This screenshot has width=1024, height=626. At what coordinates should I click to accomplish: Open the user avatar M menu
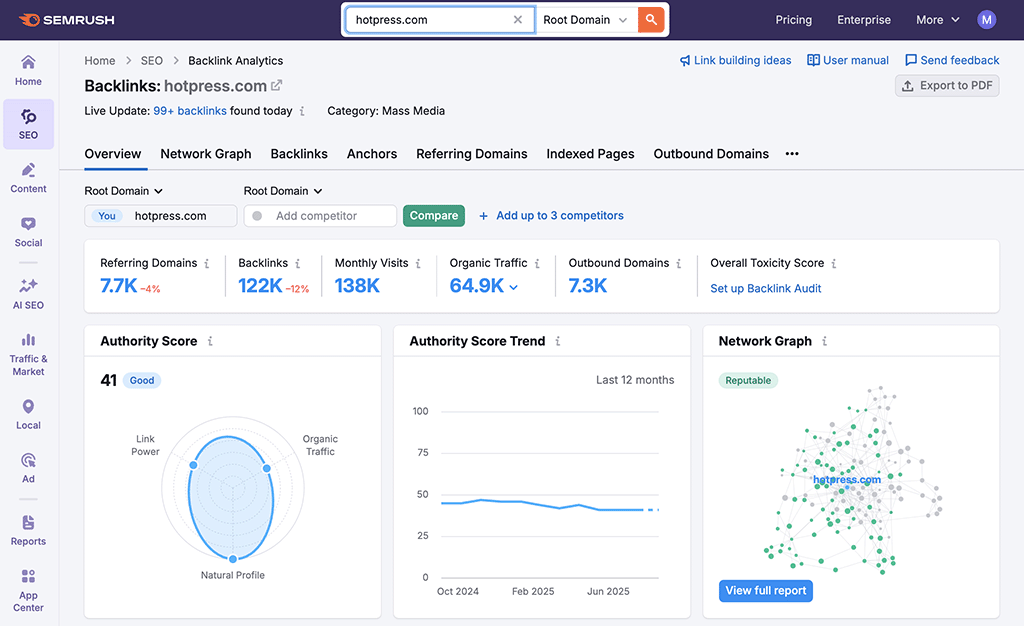tap(986, 20)
